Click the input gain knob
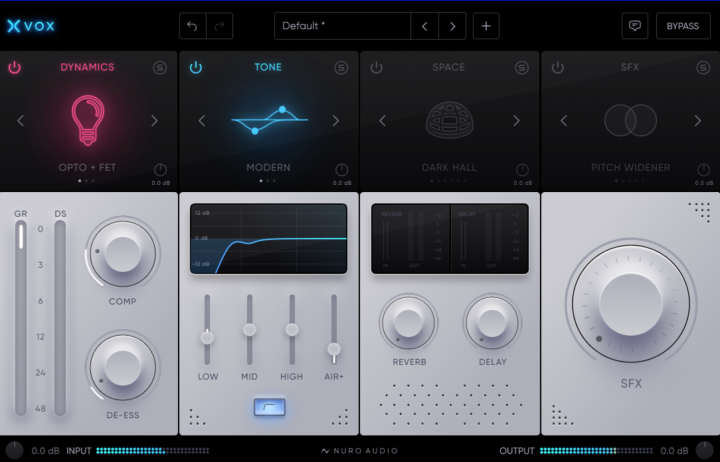 click(14, 451)
